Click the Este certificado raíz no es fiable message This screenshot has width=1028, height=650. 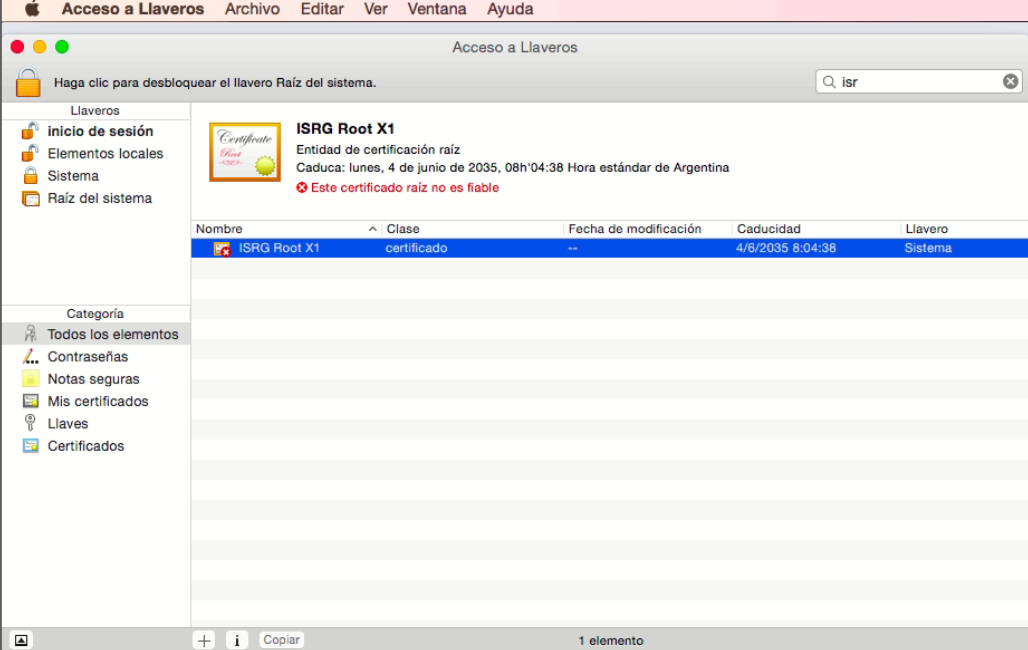(x=405, y=188)
